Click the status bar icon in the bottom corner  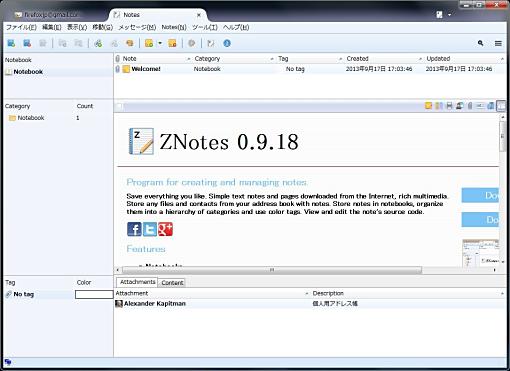click(x=8, y=362)
